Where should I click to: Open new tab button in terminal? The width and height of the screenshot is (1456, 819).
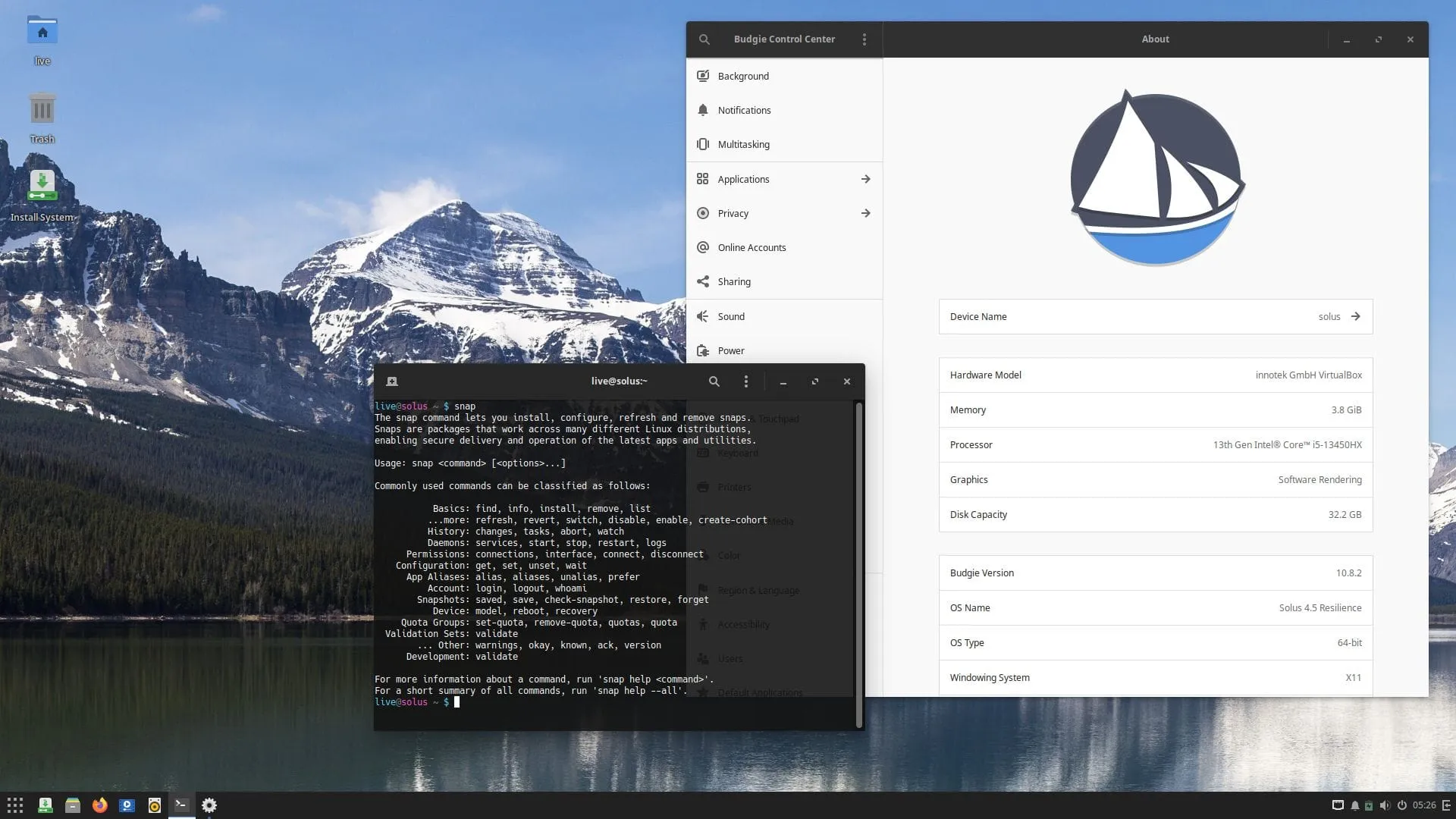click(392, 381)
